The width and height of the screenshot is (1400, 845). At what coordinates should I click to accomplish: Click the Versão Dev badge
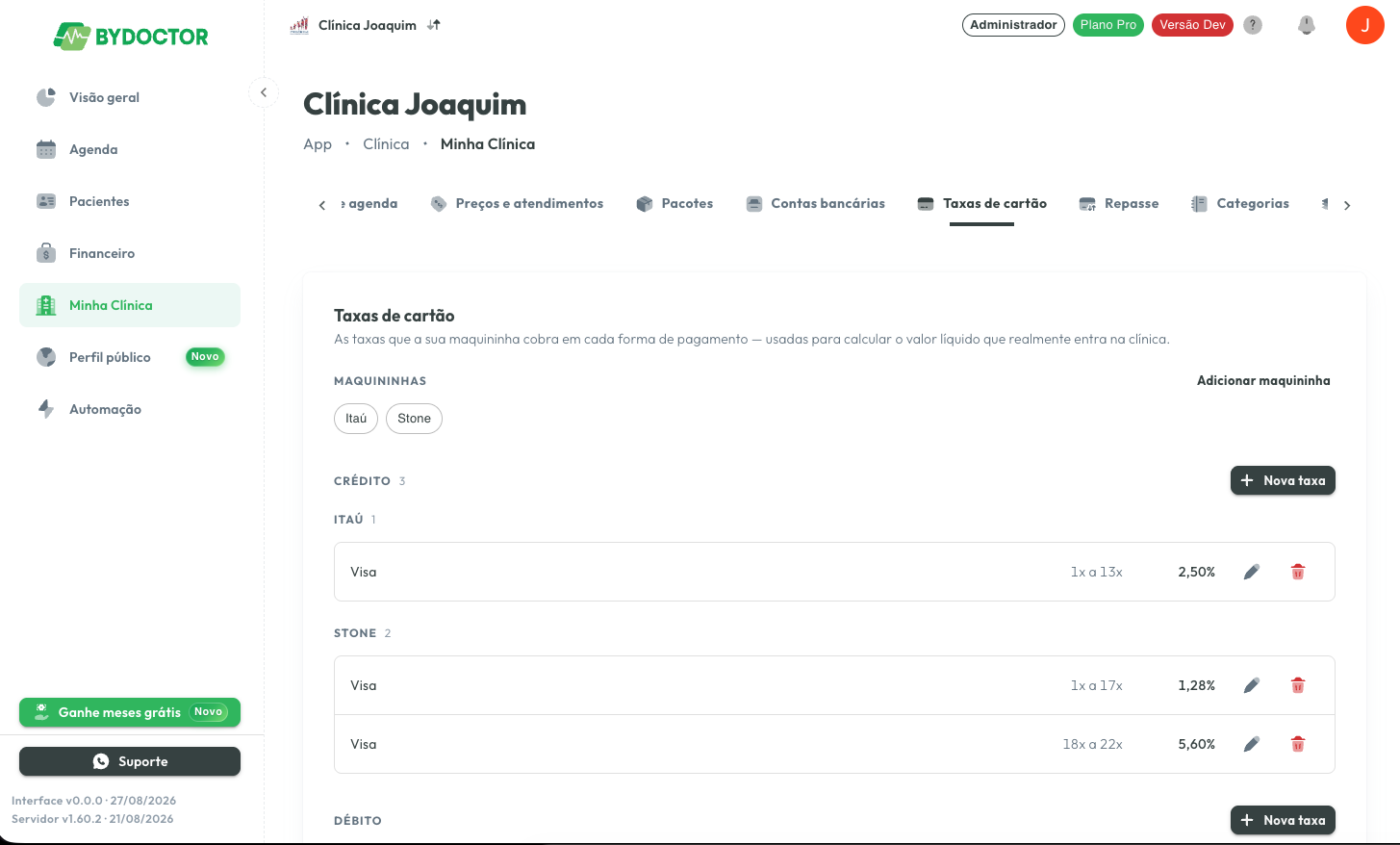tap(1192, 25)
